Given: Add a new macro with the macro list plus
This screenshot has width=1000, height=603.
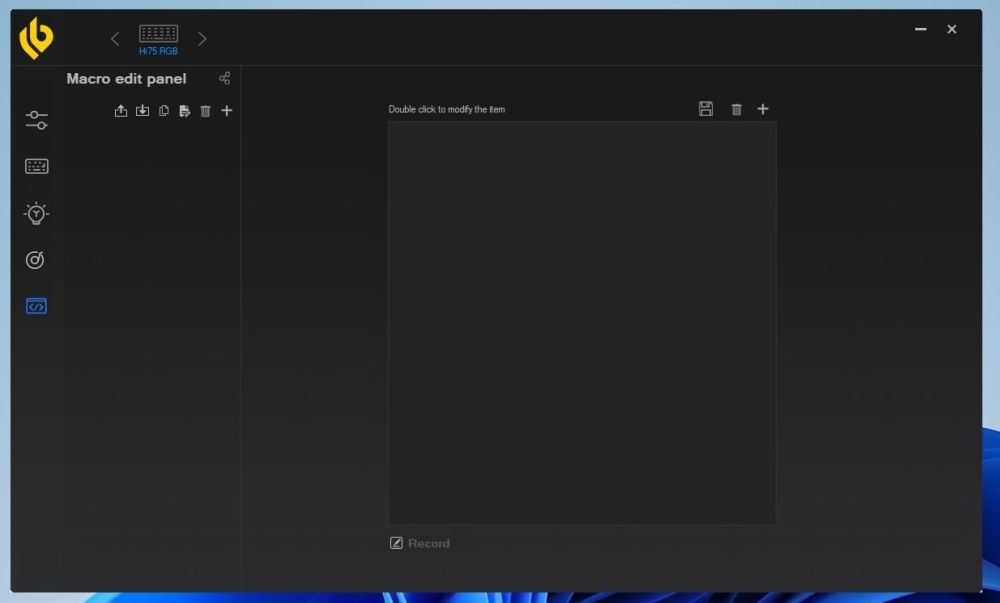Looking at the screenshot, I should click(226, 110).
